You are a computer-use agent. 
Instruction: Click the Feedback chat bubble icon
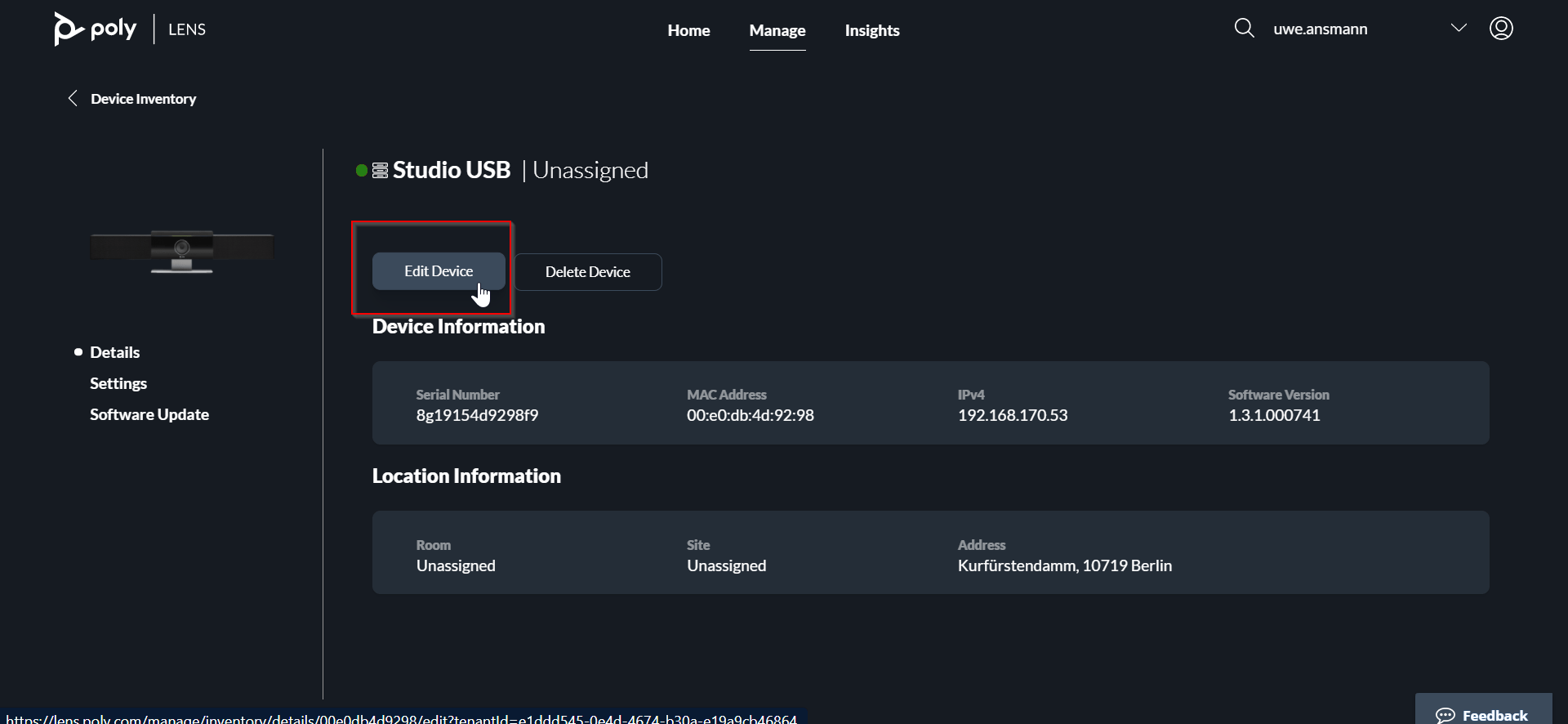point(1445,716)
